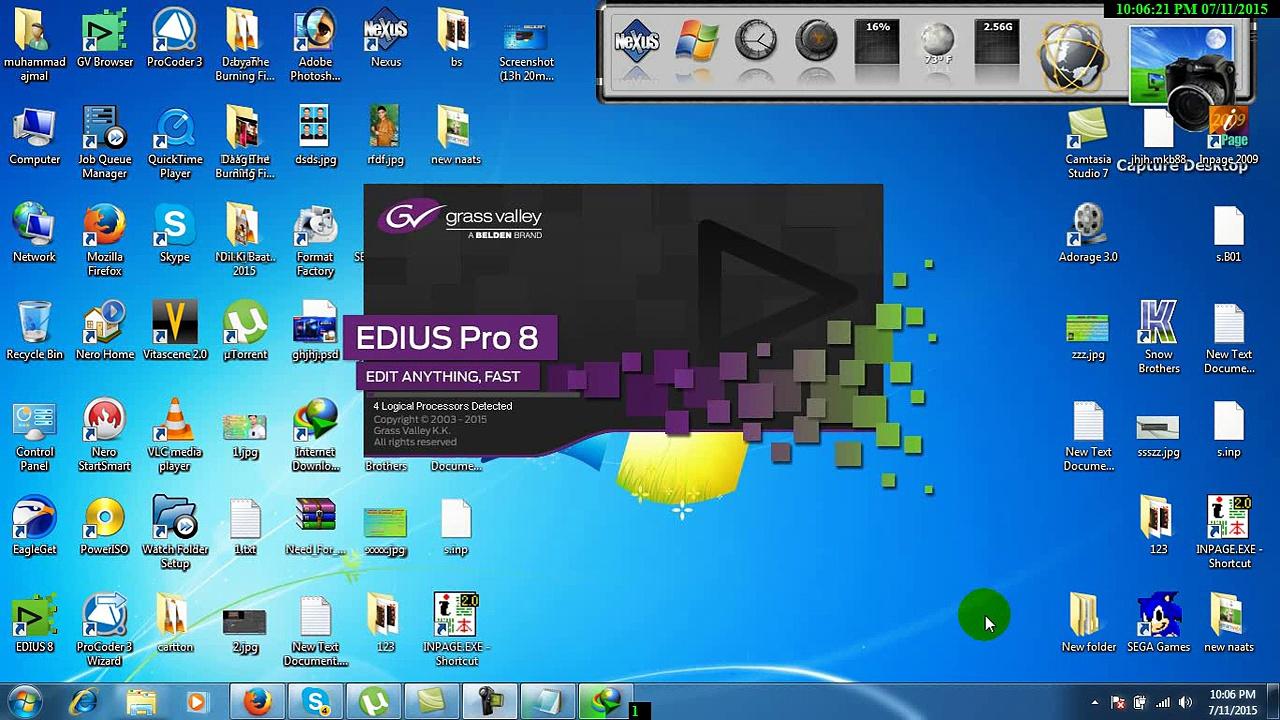The image size is (1280, 720).
Task: Select the 1.txt text file
Action: pos(245,527)
